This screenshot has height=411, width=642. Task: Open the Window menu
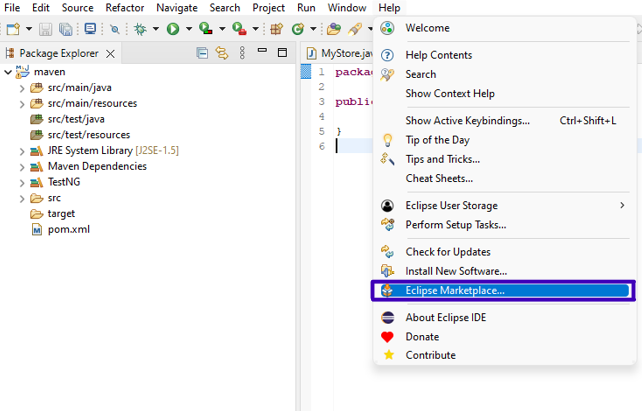point(347,8)
